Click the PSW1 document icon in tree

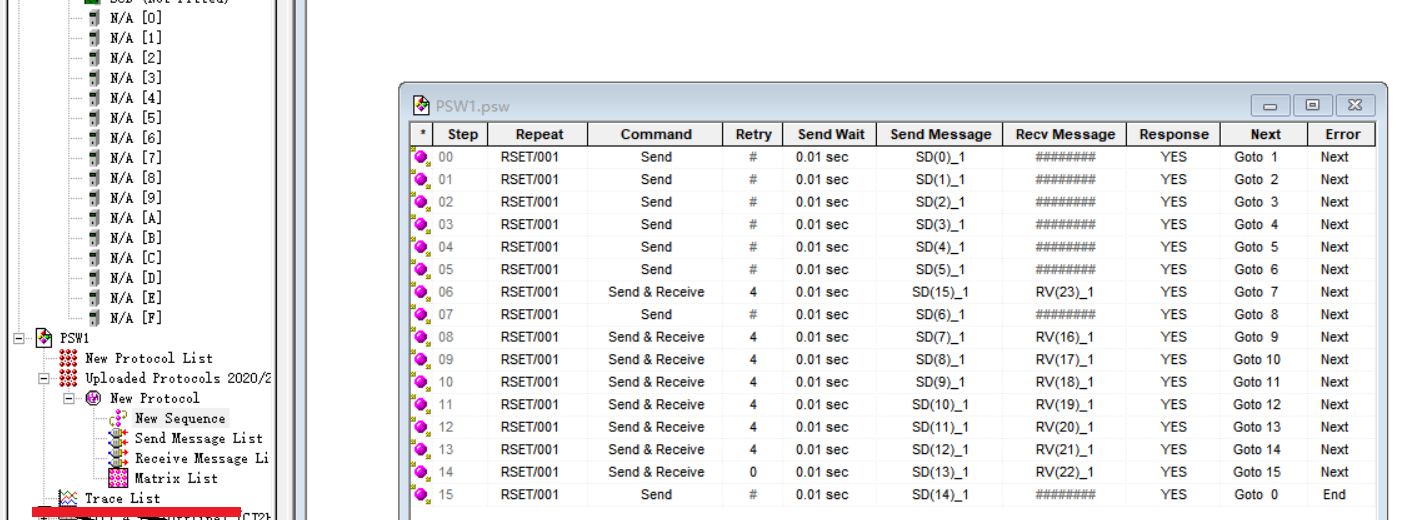(44, 338)
